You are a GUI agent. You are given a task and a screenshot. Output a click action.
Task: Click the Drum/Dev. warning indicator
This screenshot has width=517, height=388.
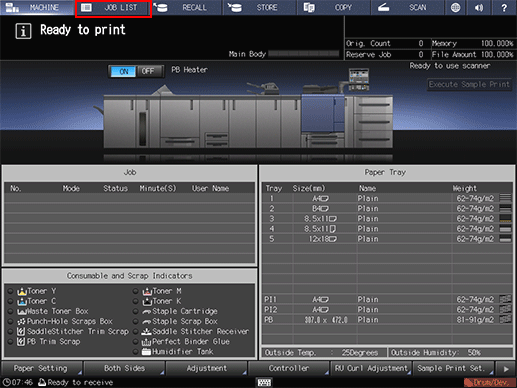click(490, 382)
